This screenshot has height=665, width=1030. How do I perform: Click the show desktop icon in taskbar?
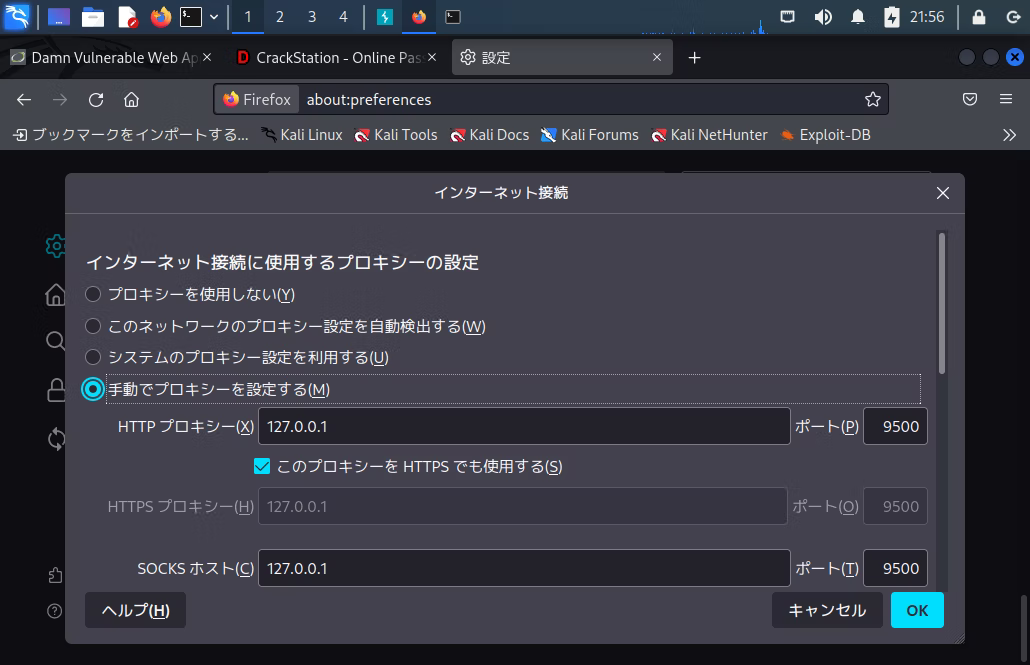[58, 16]
